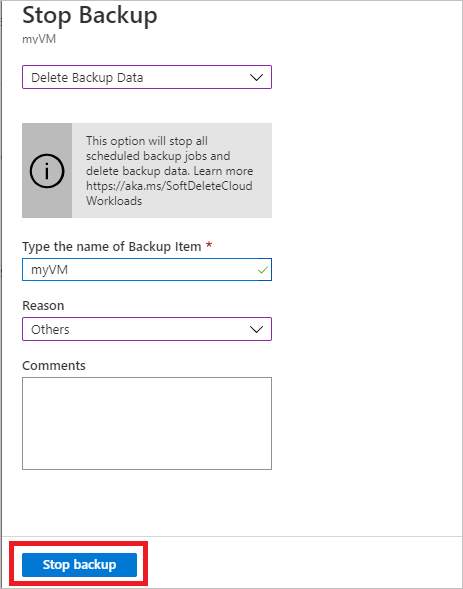Click the info circle icon
Screen dimensions: 463x589
[47, 171]
